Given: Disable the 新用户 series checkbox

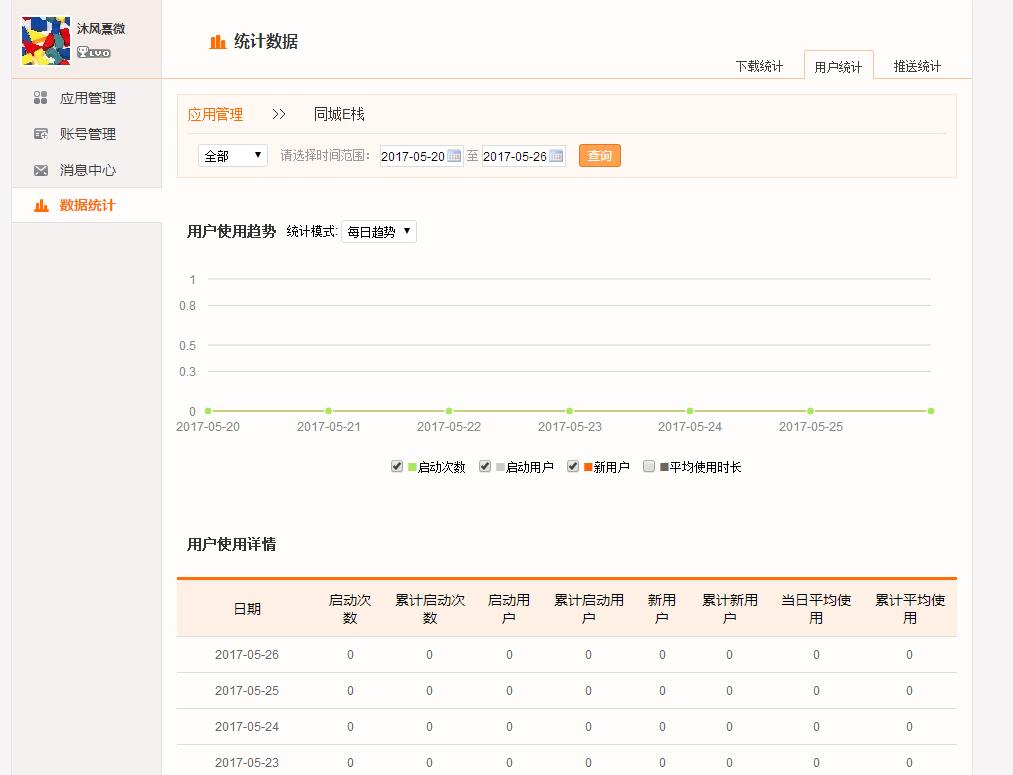Looking at the screenshot, I should pos(573,466).
